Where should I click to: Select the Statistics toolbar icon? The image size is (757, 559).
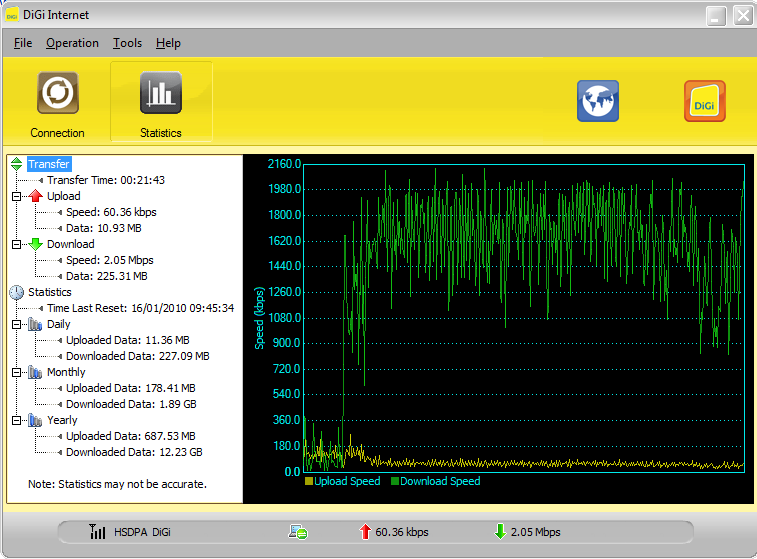point(160,94)
